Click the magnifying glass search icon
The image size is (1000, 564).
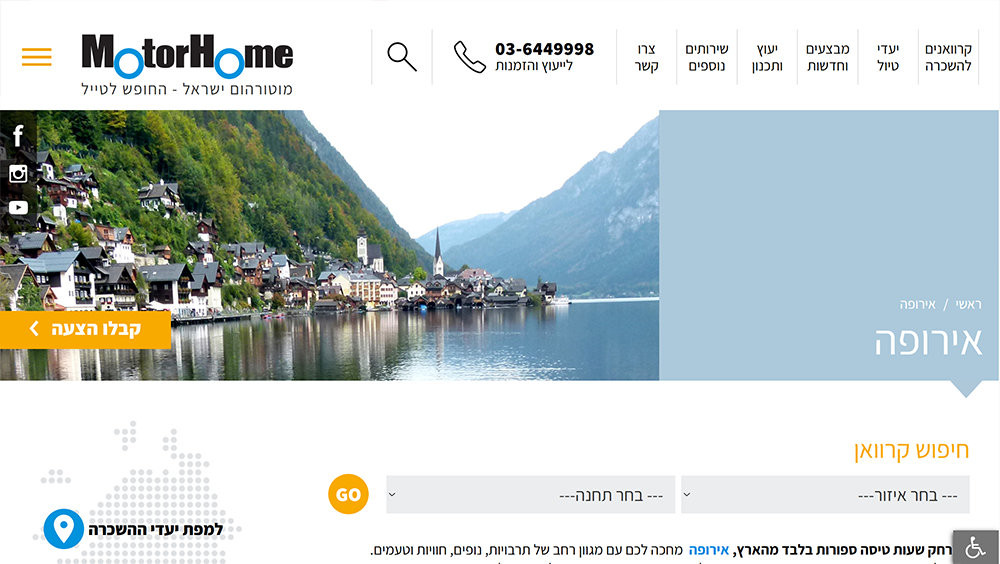(x=402, y=57)
